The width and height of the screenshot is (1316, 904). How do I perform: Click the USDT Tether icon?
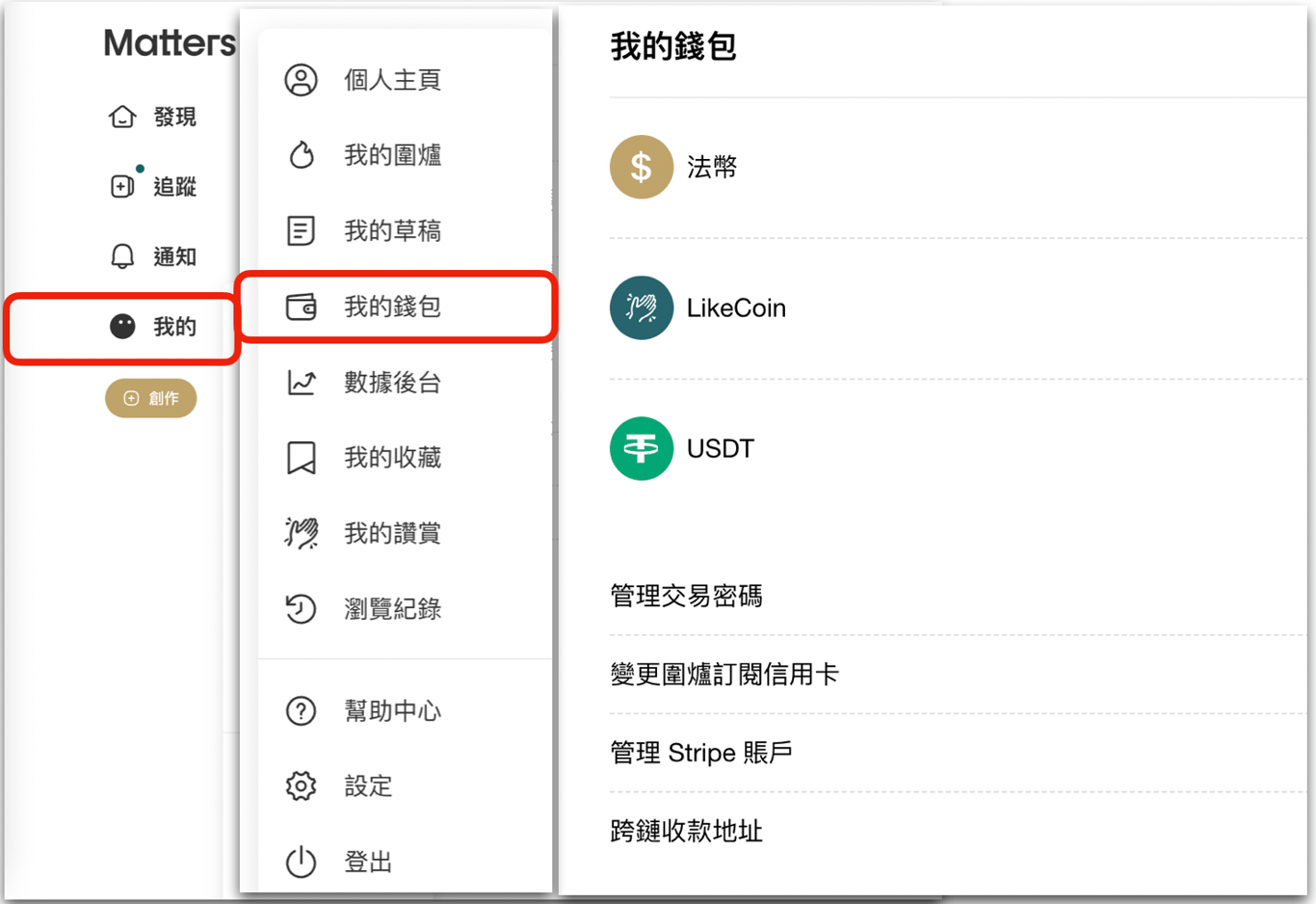click(x=641, y=449)
